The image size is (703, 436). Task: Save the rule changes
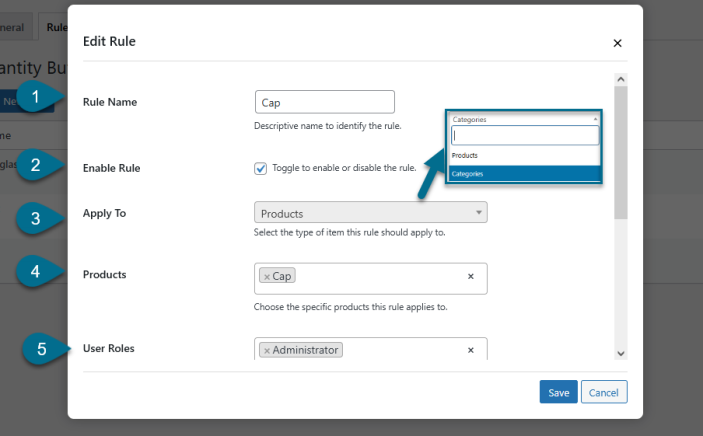(558, 392)
